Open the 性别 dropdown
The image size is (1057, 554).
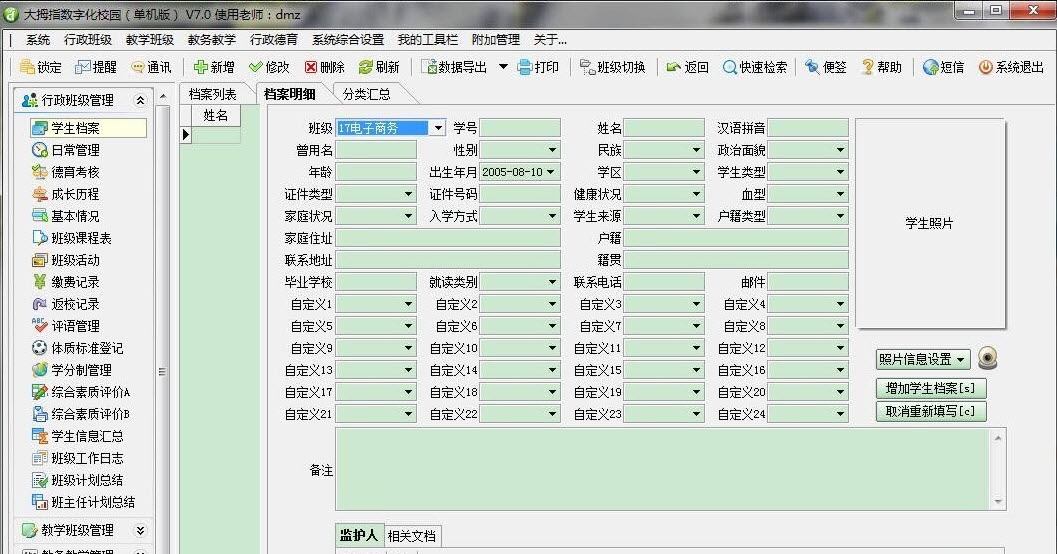click(553, 150)
